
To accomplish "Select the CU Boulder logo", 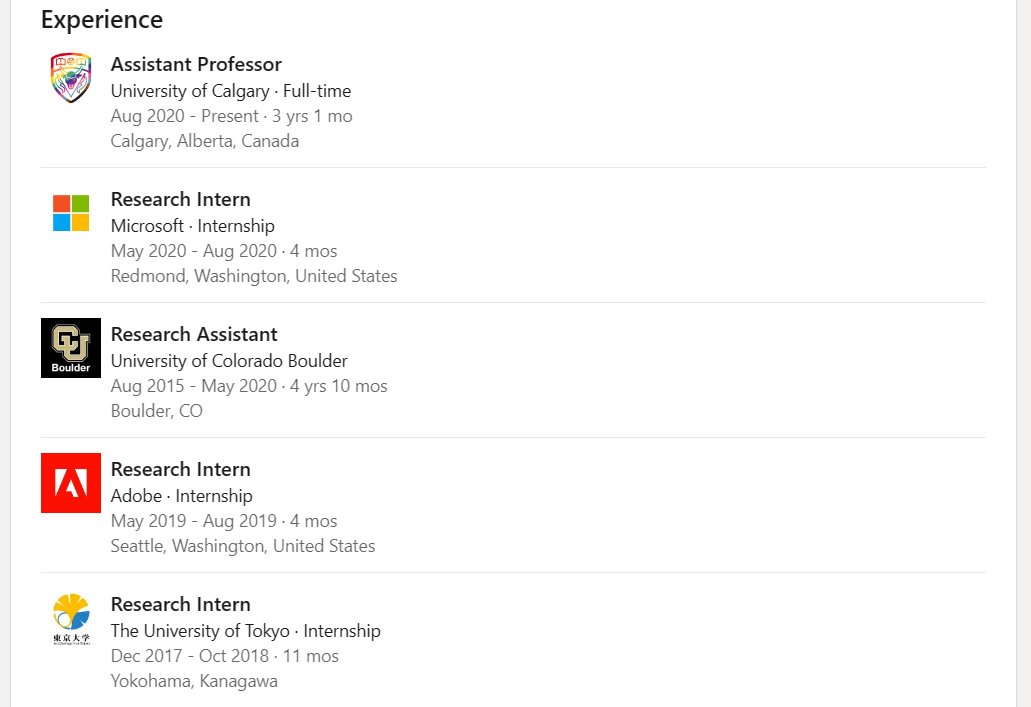I will click(x=71, y=348).
